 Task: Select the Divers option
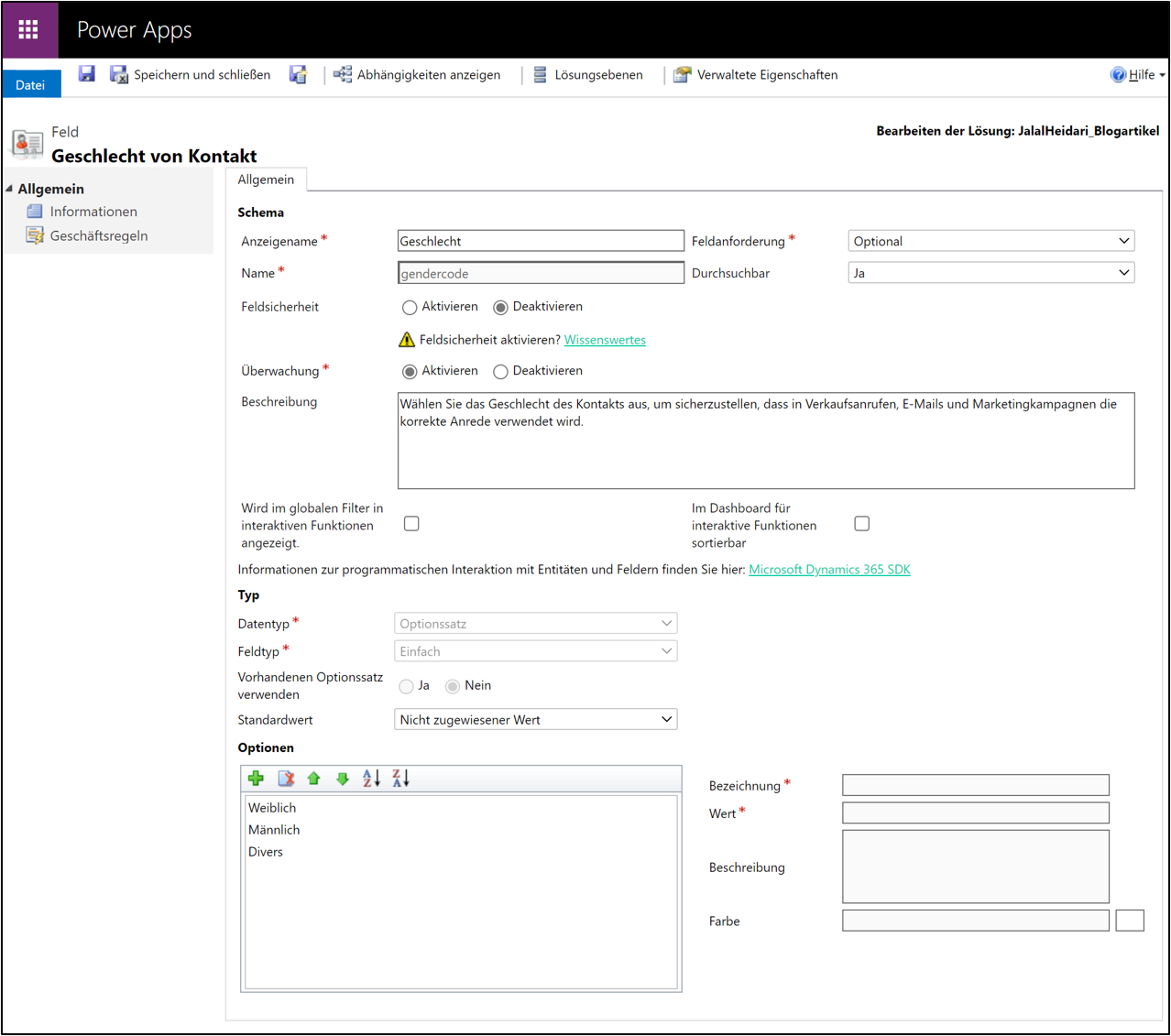point(266,852)
